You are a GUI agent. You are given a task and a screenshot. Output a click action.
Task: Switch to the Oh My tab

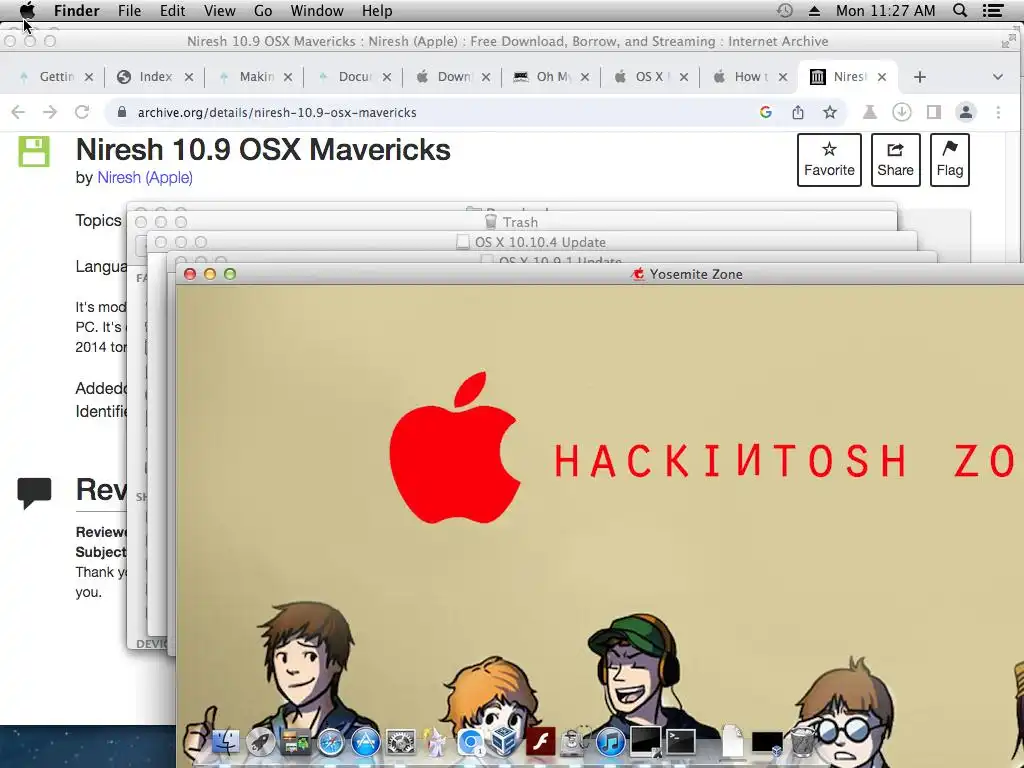(552, 77)
